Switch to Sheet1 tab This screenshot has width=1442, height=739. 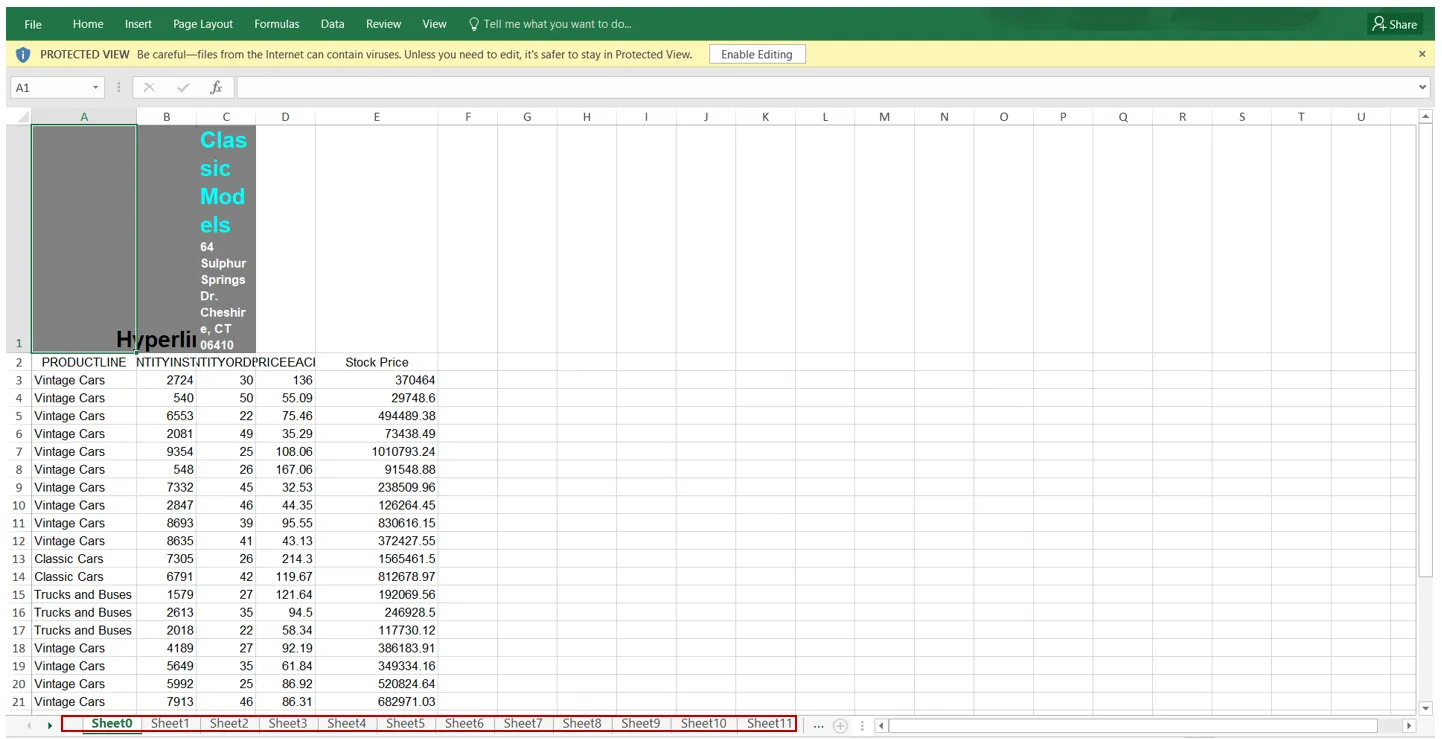point(170,723)
